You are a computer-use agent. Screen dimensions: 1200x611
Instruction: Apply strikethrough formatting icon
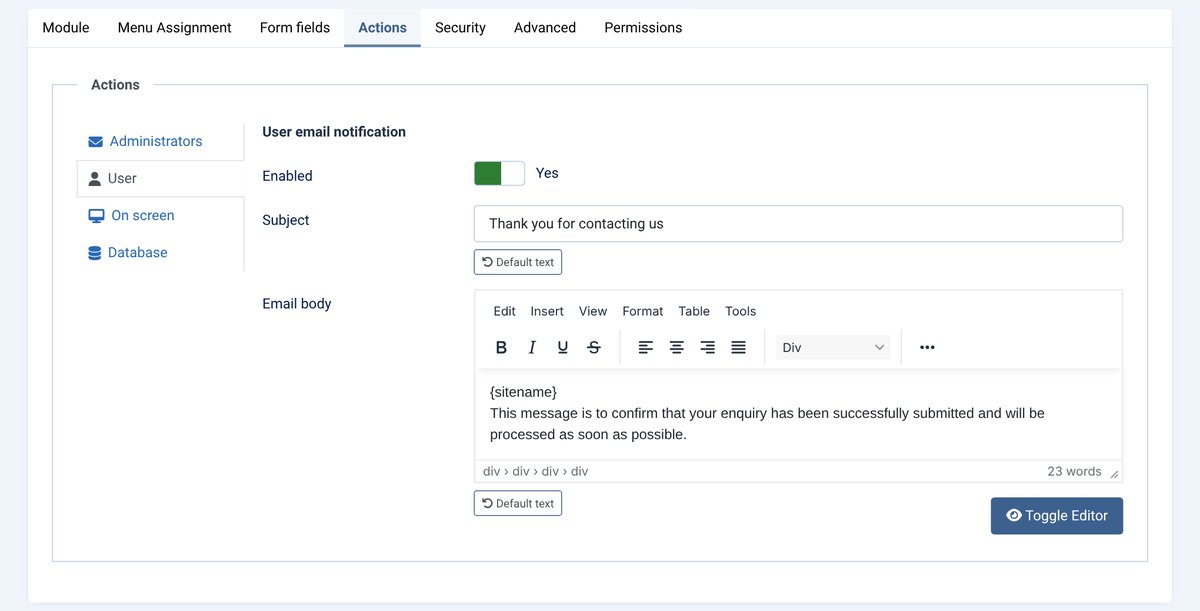coord(594,347)
